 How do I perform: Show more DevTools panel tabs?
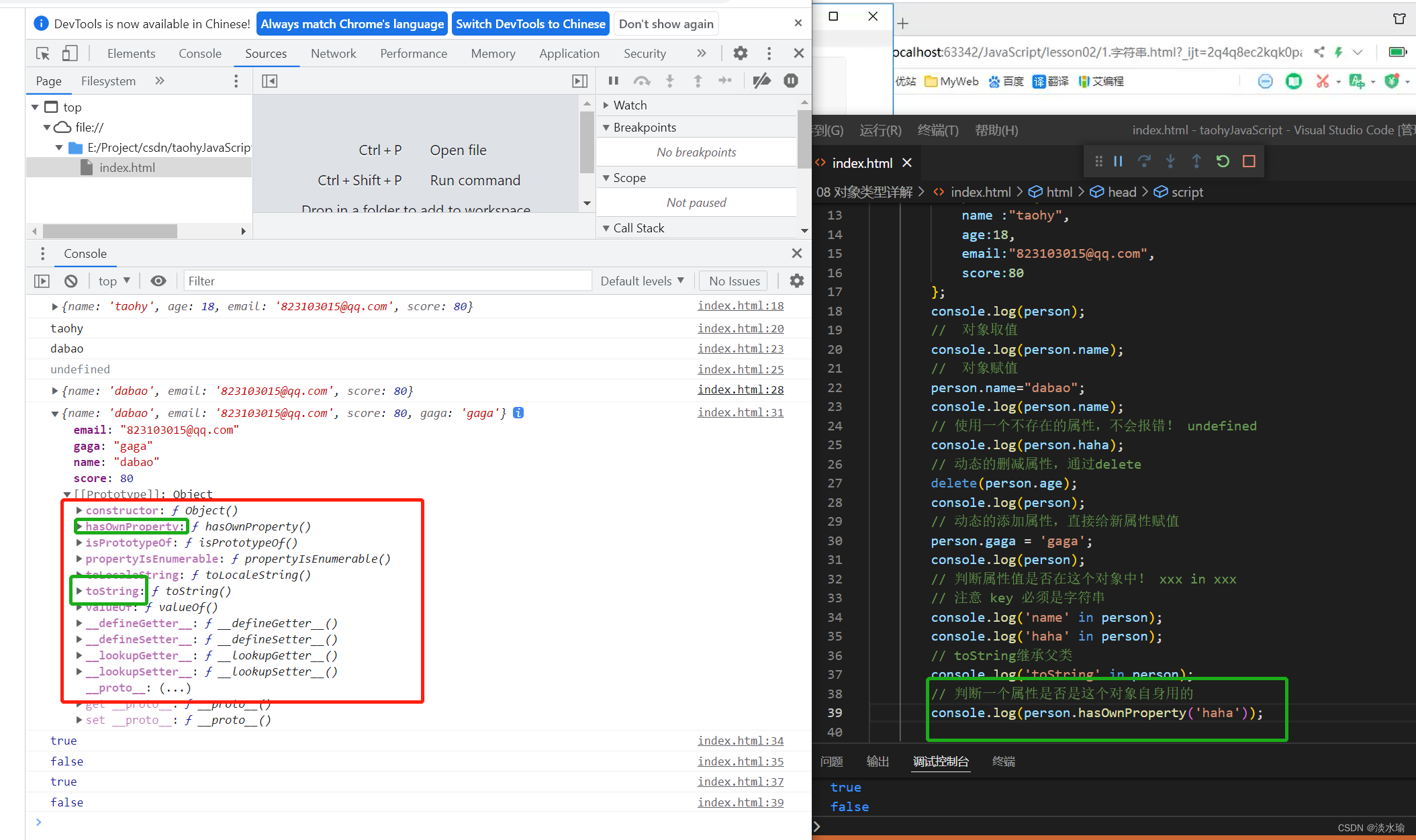[x=702, y=53]
